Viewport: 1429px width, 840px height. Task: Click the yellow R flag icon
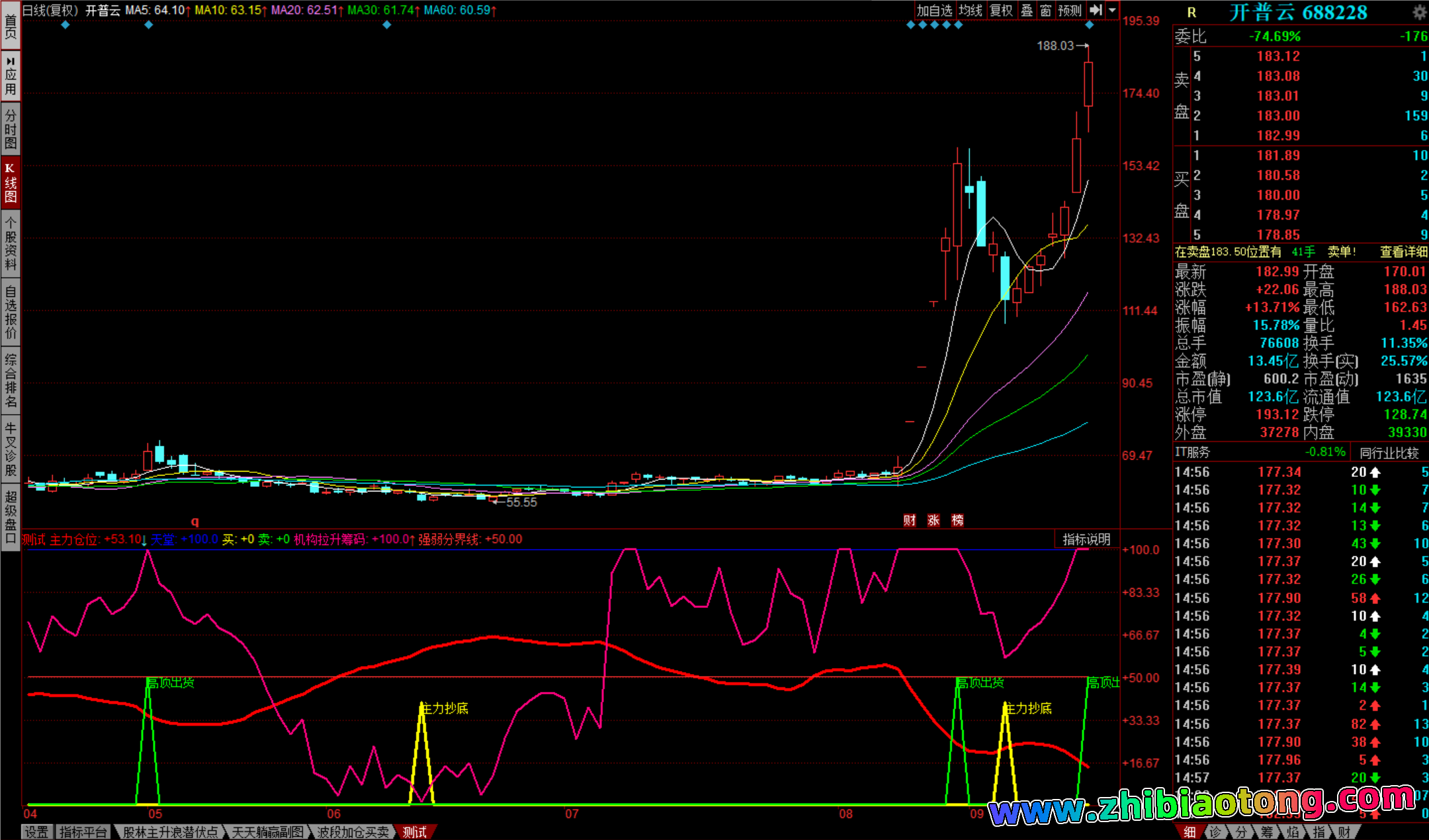tap(1191, 13)
